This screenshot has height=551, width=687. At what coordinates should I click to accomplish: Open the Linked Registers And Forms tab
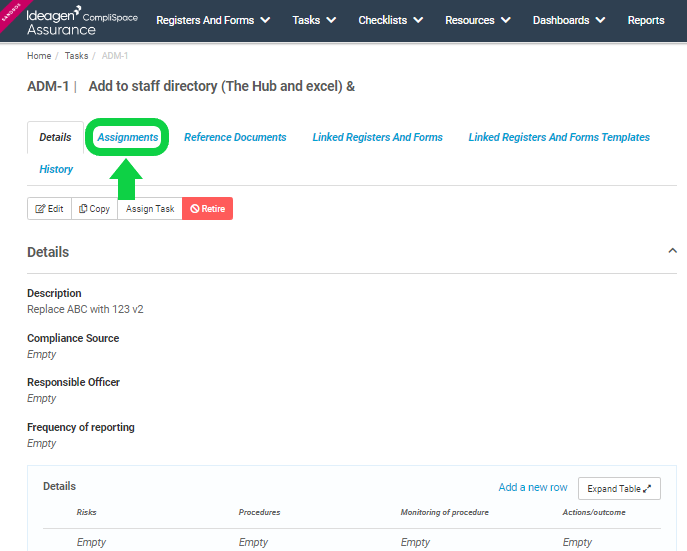click(377, 137)
